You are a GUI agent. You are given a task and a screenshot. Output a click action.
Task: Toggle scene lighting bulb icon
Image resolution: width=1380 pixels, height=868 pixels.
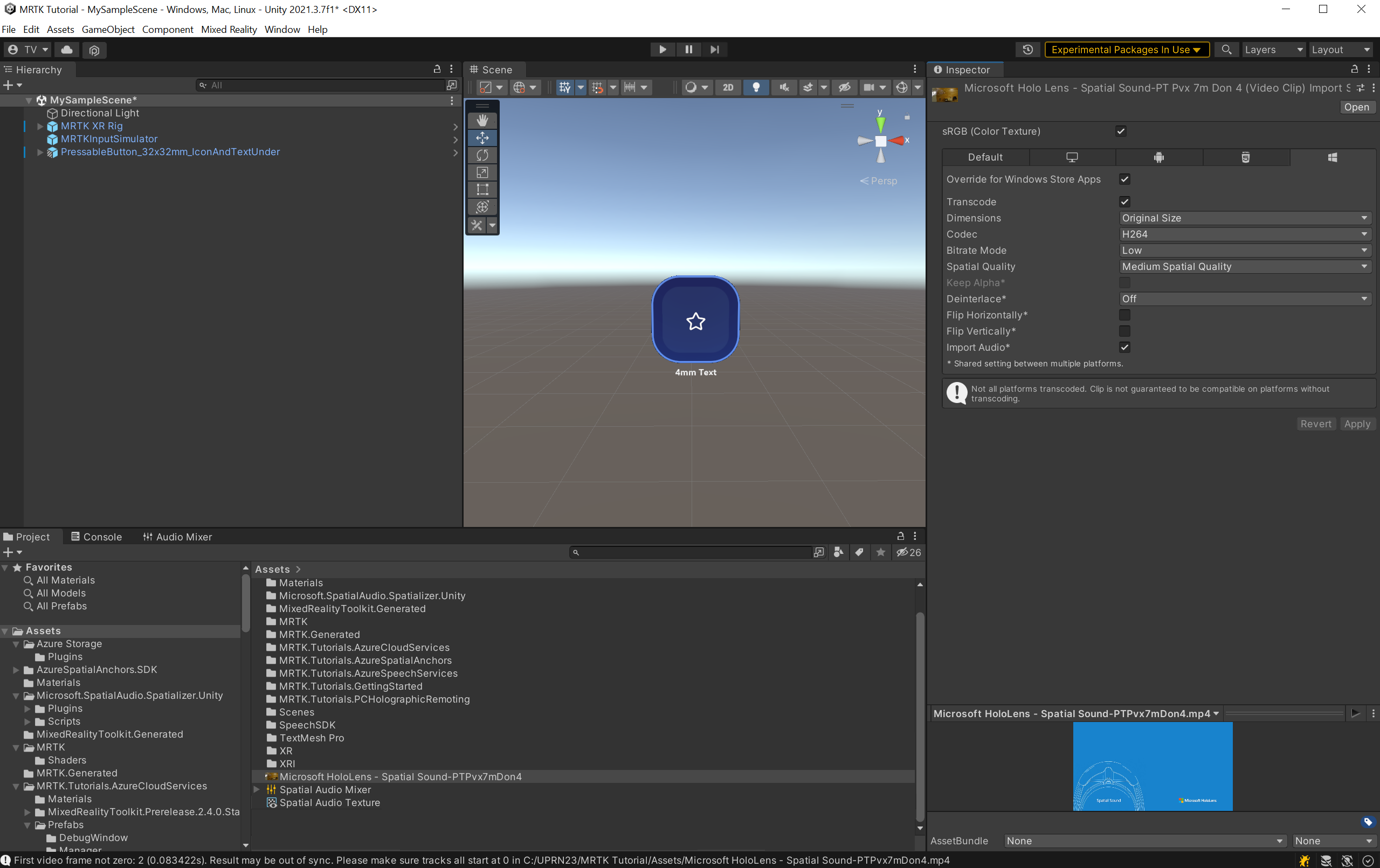click(x=756, y=87)
